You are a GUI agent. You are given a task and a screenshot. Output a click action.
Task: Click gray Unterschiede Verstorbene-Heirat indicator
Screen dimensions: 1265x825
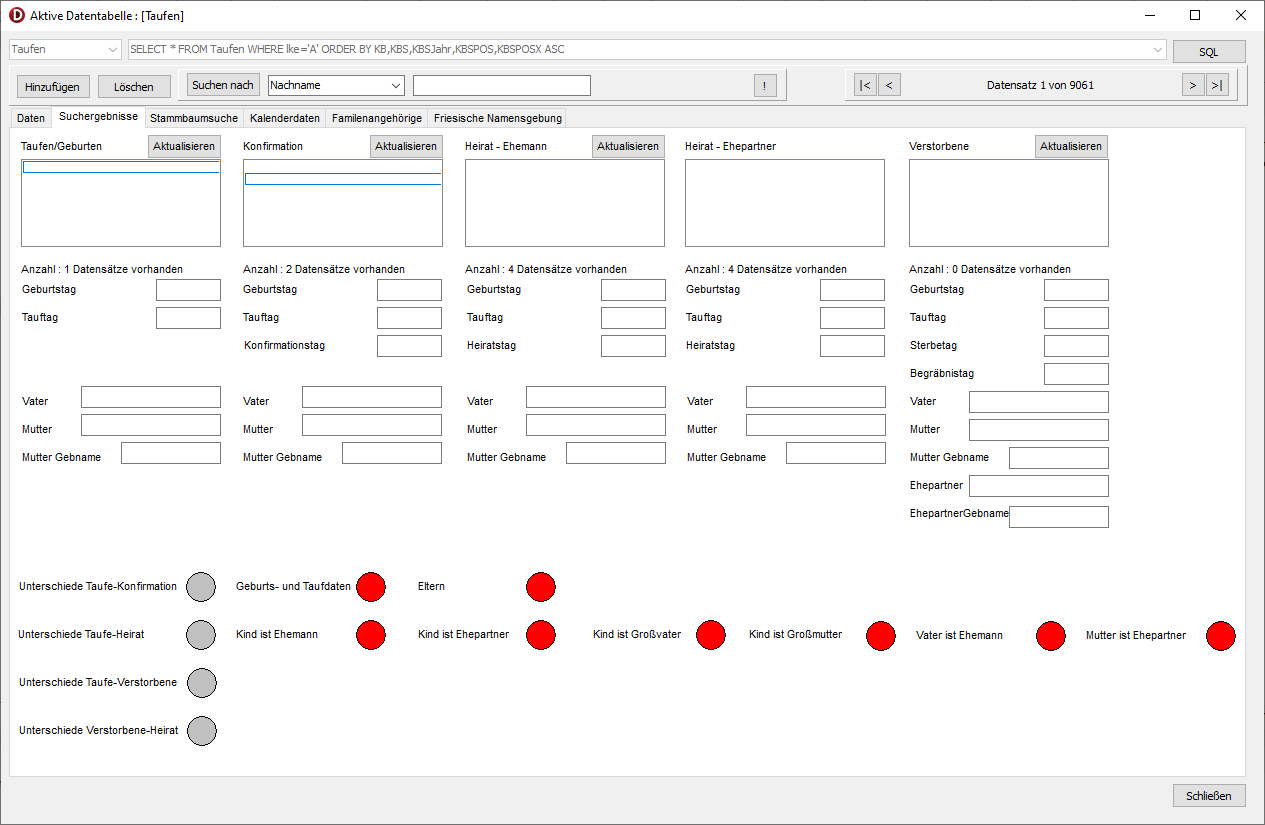(x=202, y=731)
